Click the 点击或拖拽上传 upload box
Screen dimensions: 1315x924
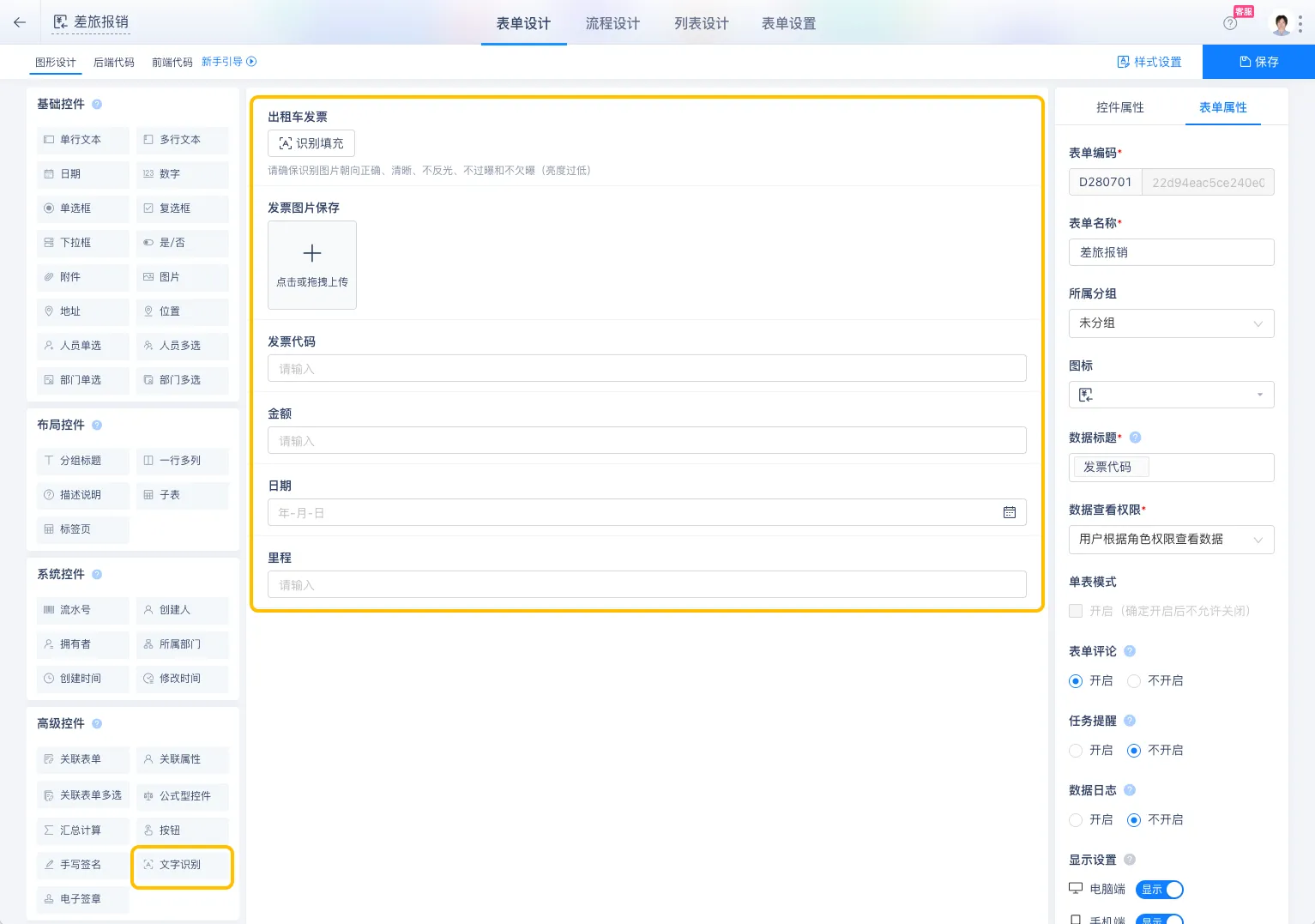point(312,265)
